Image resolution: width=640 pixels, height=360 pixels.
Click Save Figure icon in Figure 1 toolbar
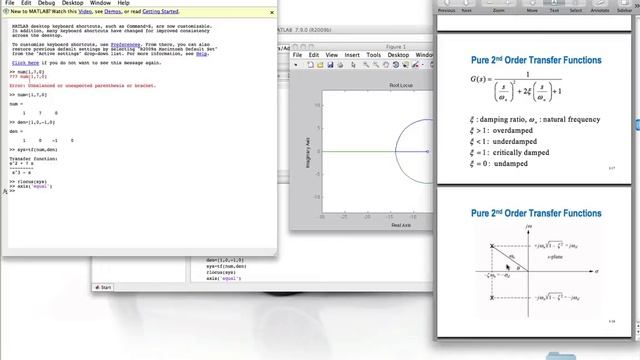tap(330, 65)
